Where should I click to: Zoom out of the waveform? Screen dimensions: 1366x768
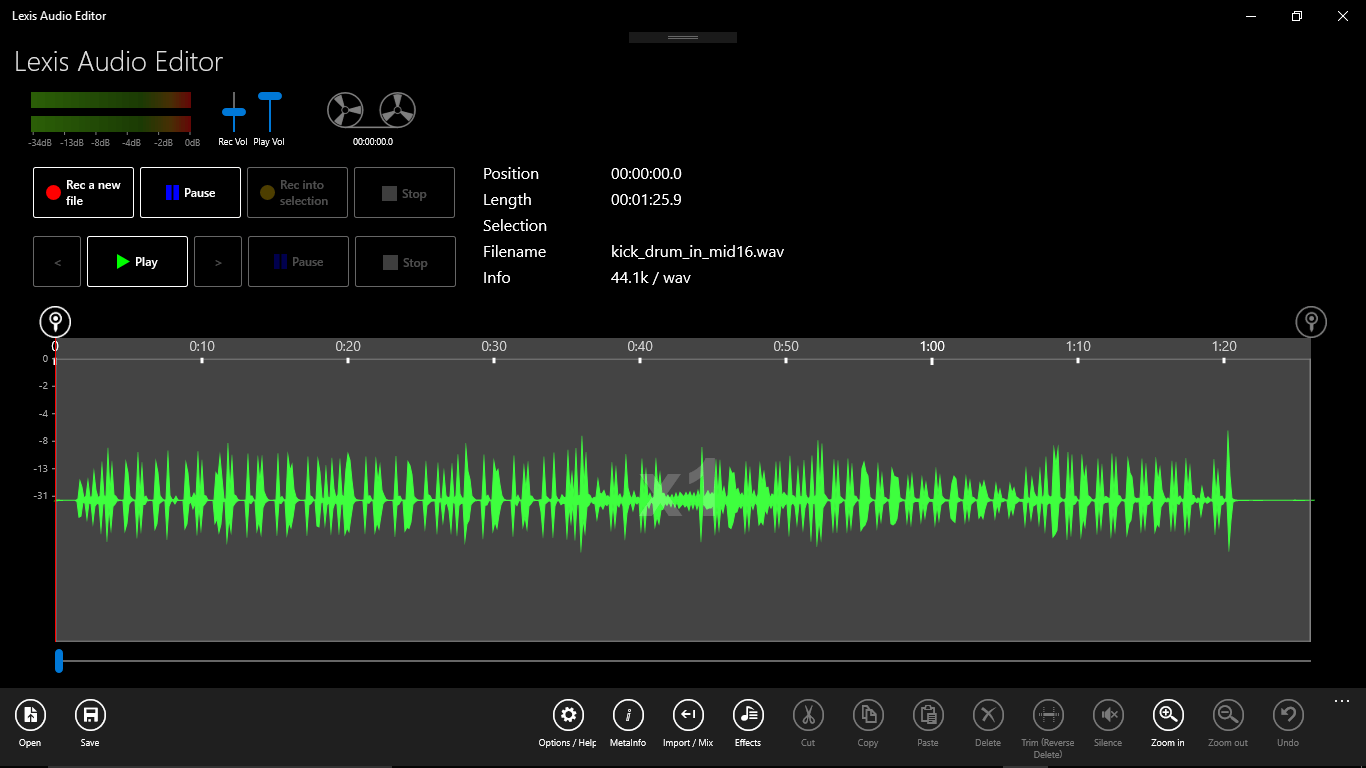(x=1227, y=715)
